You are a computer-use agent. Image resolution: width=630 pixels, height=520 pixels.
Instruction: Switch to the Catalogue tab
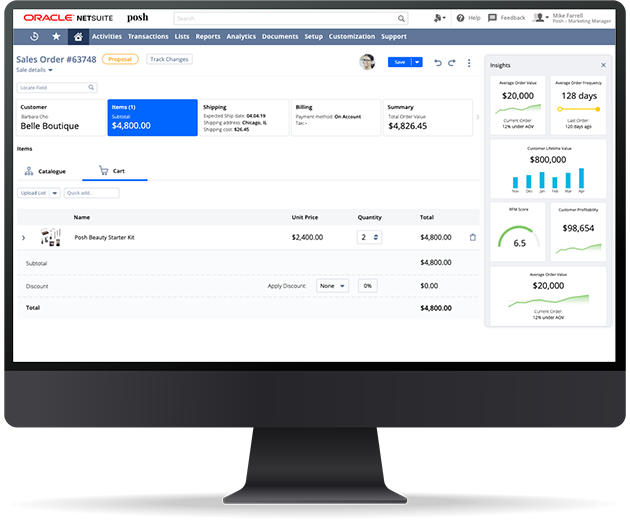pos(45,171)
